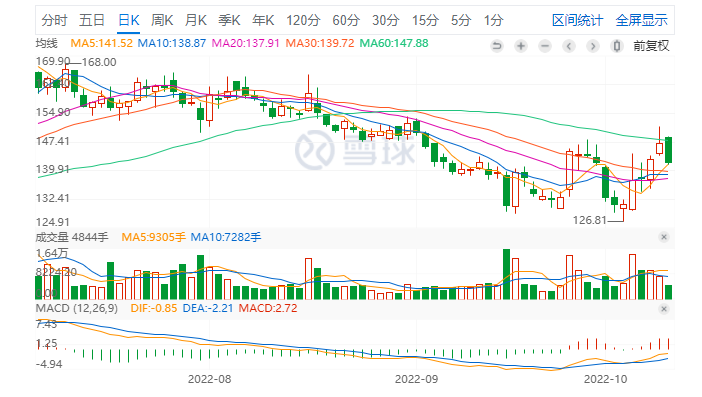This screenshot has height=397, width=702.
Task: Click the MA60:147.88 indicator label
Action: (394, 43)
